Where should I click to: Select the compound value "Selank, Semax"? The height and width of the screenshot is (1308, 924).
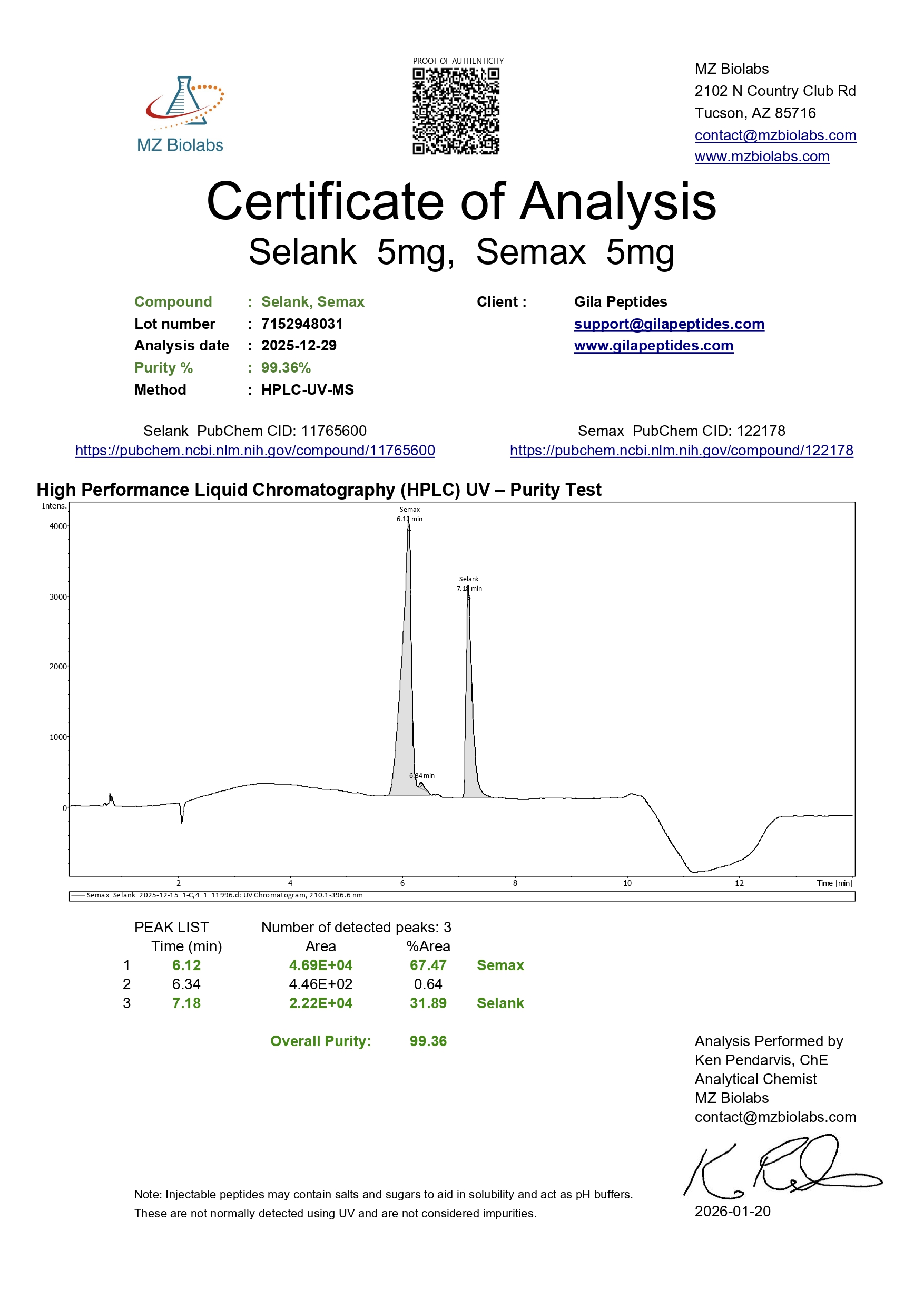tap(312, 302)
